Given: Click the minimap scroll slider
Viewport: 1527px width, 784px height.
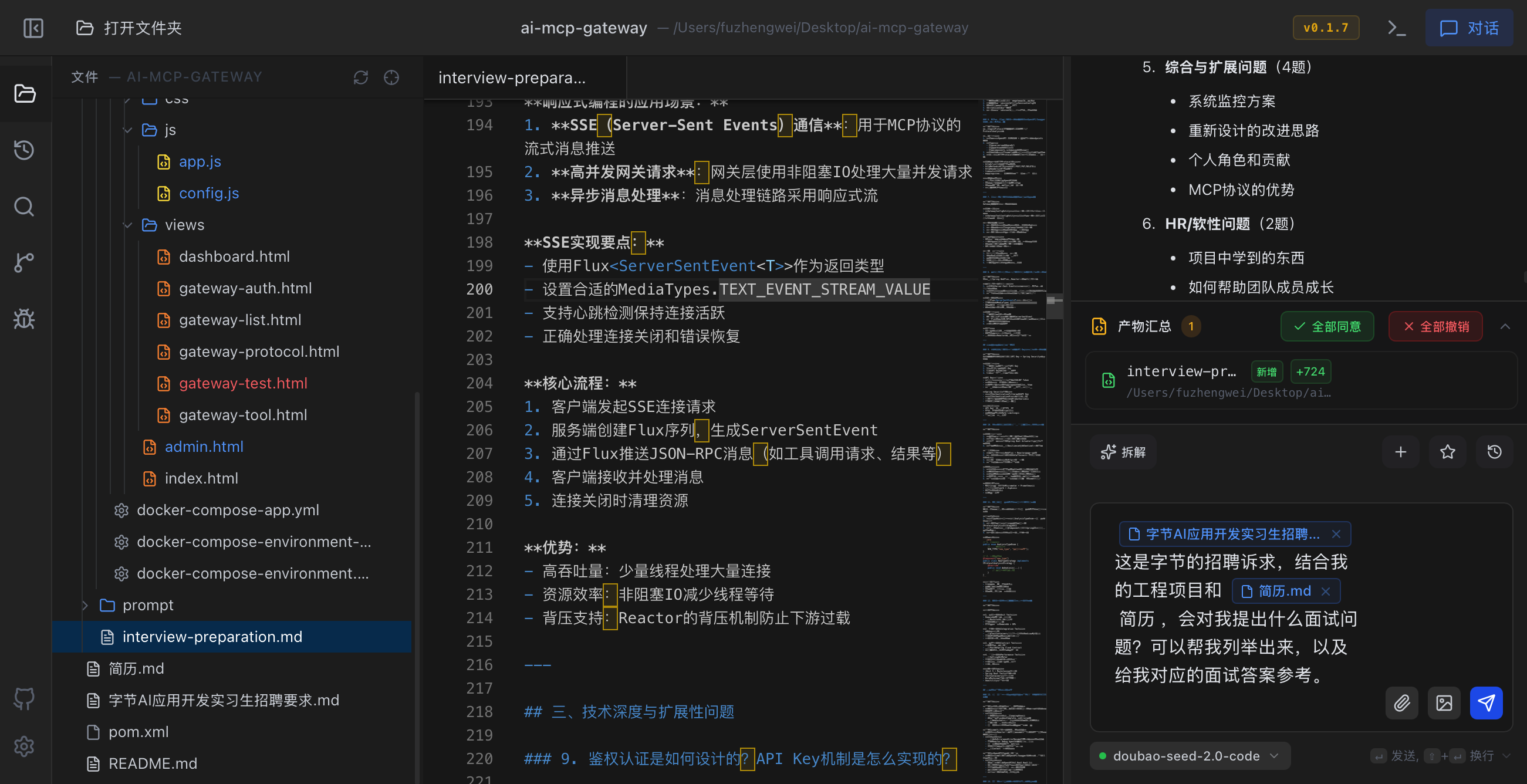Looking at the screenshot, I should [1055, 306].
